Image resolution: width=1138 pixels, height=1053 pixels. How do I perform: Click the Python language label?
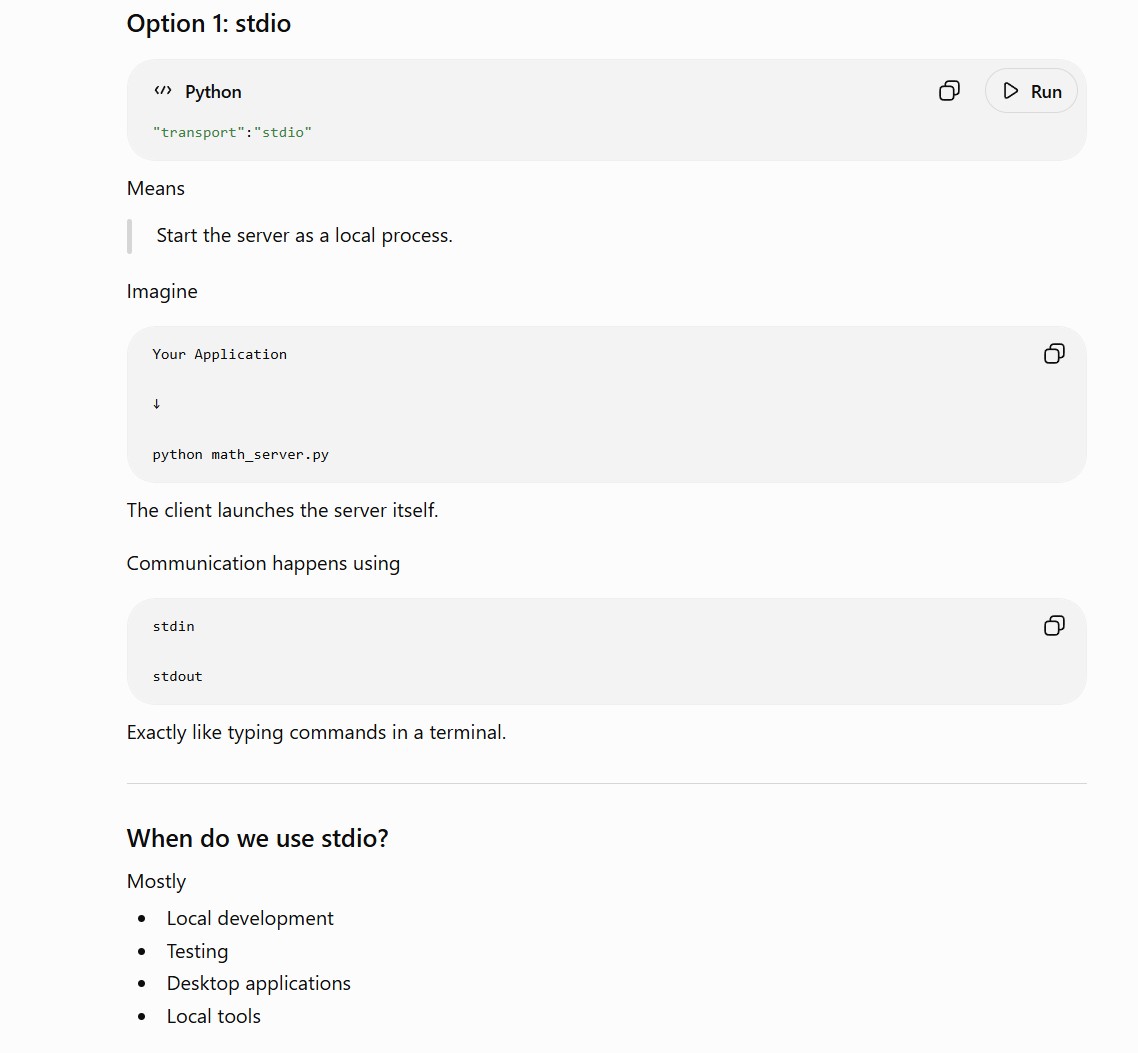tap(213, 91)
